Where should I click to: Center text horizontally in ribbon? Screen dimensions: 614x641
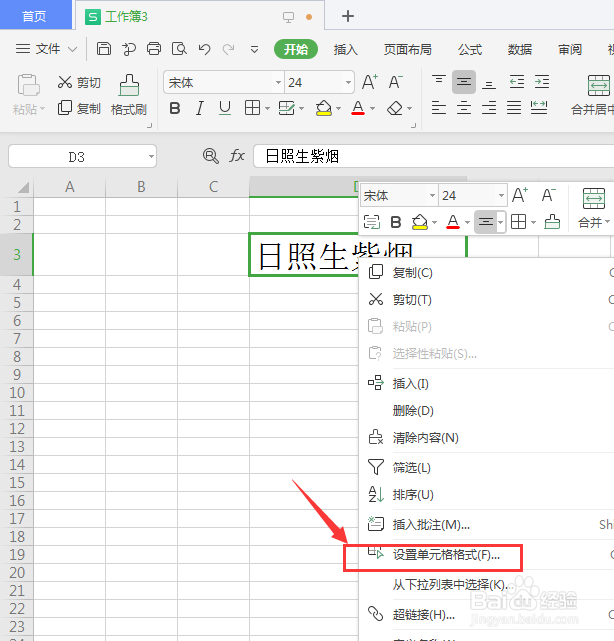click(x=464, y=108)
